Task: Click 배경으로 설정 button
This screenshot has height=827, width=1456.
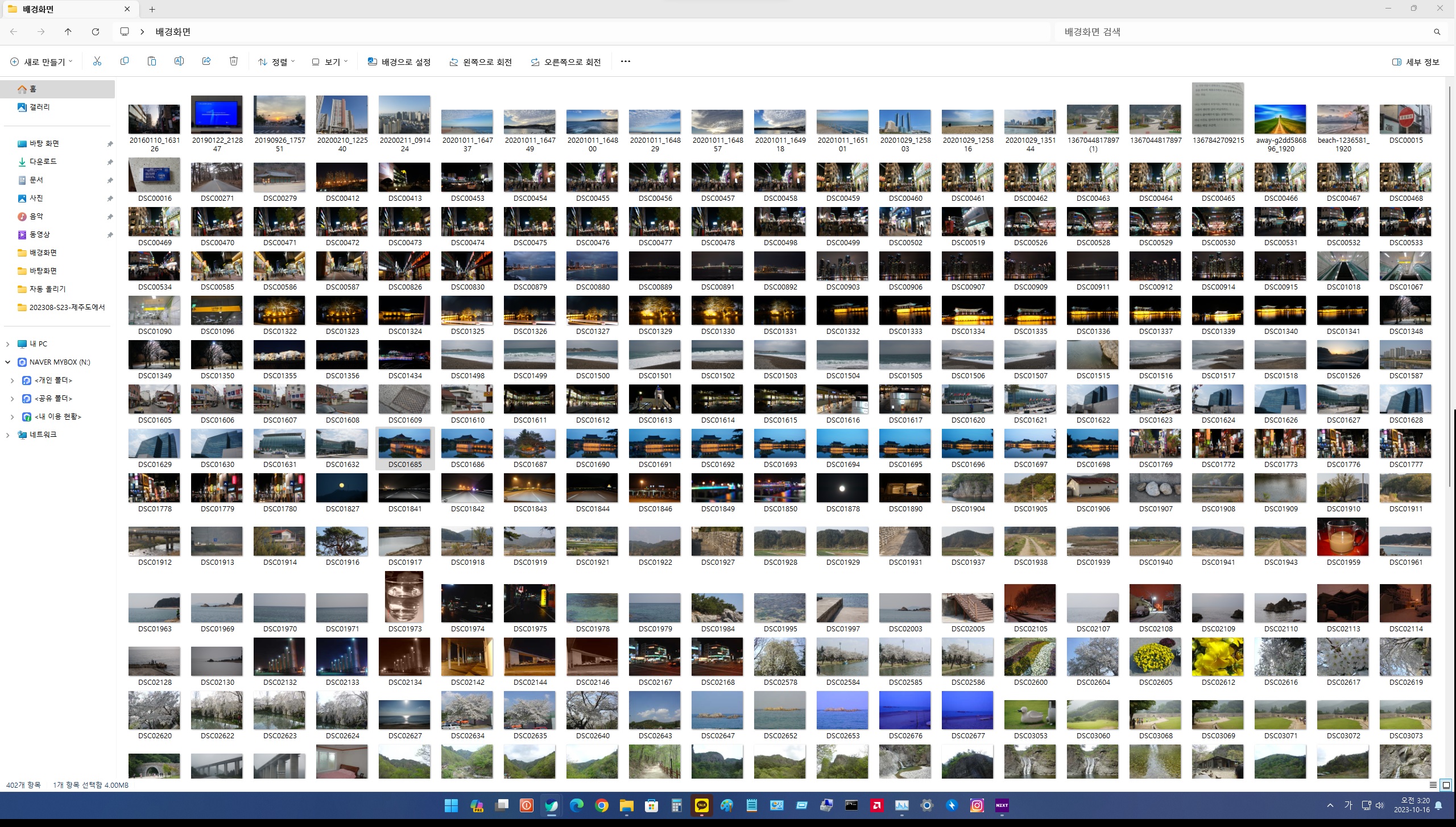Action: (x=399, y=62)
